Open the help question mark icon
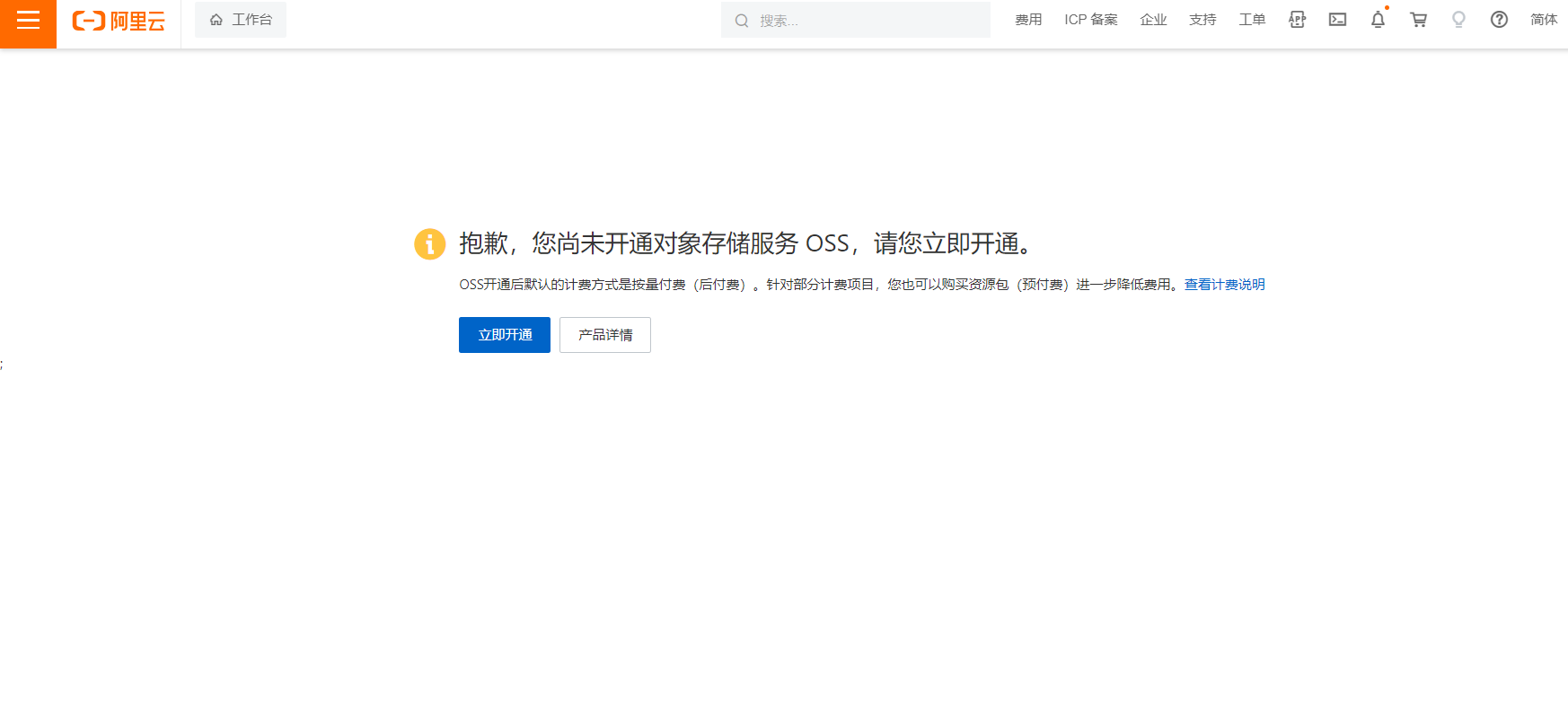Screen dimensions: 1568x705 coord(1499,20)
